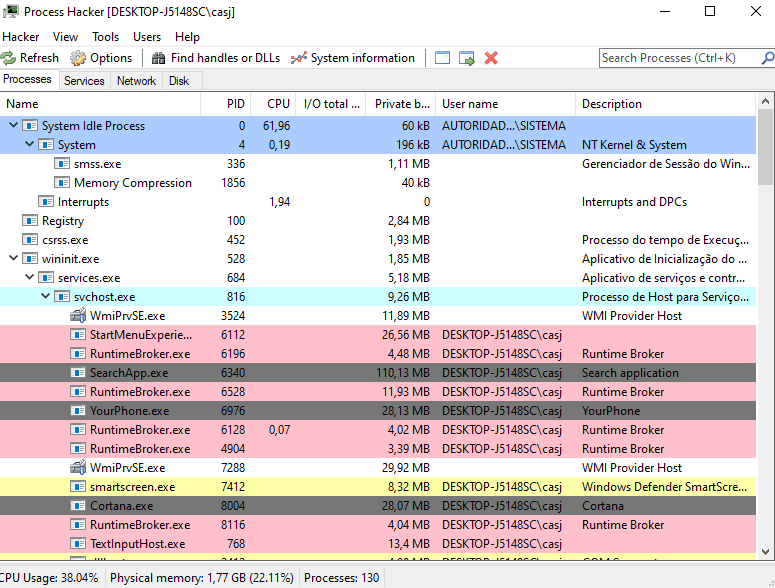Click the Interrupts and DPCs description
775x588 pixels.
634,202
